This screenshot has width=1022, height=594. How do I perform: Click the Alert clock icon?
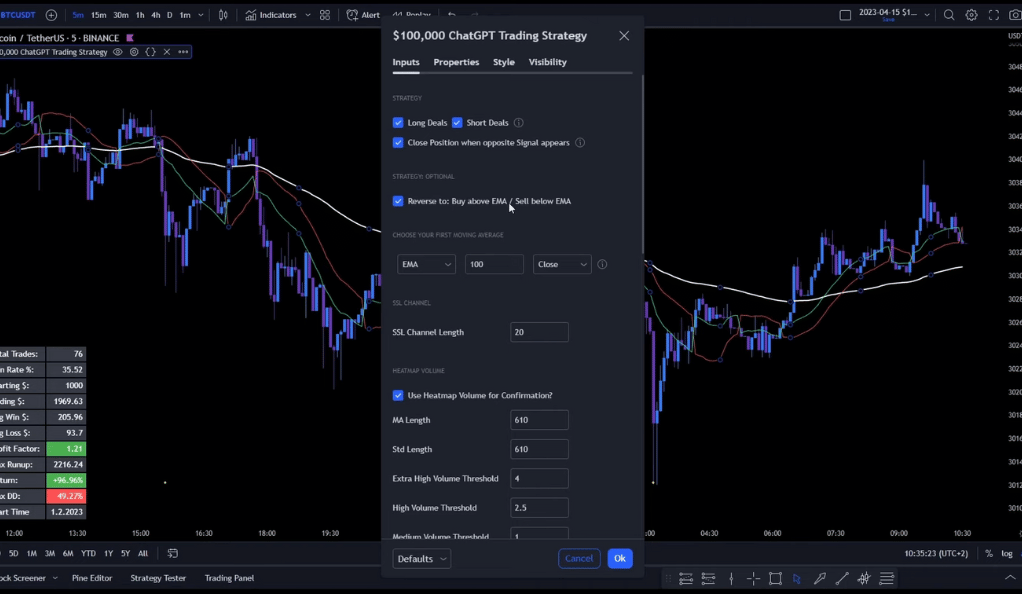click(353, 15)
